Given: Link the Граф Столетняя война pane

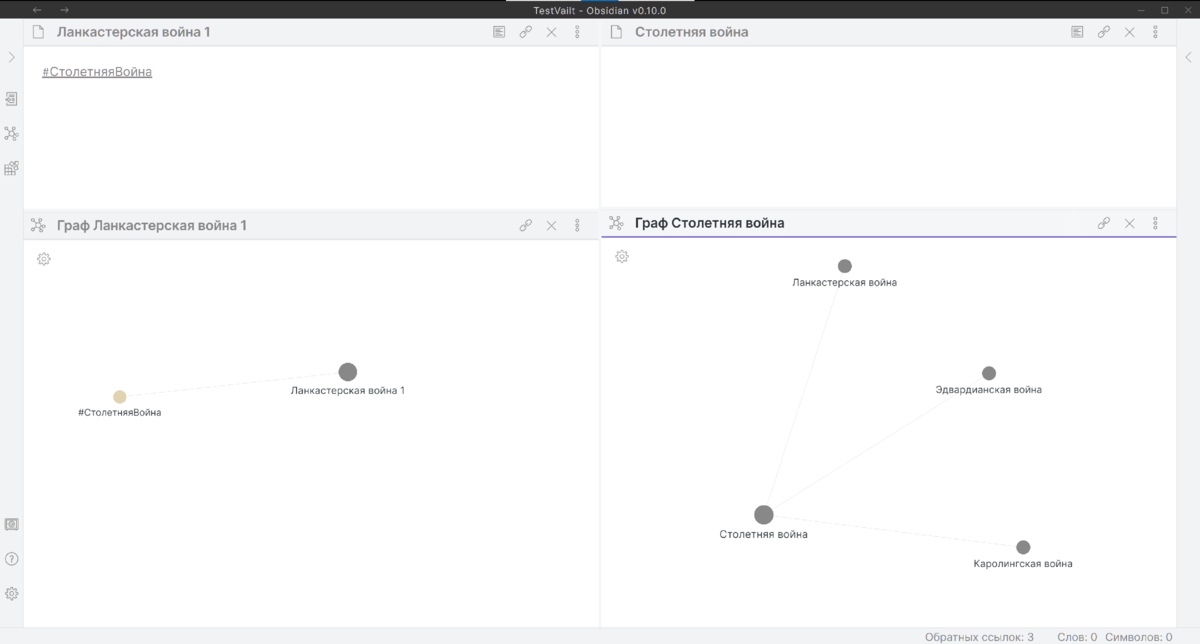Looking at the screenshot, I should click(x=1103, y=223).
